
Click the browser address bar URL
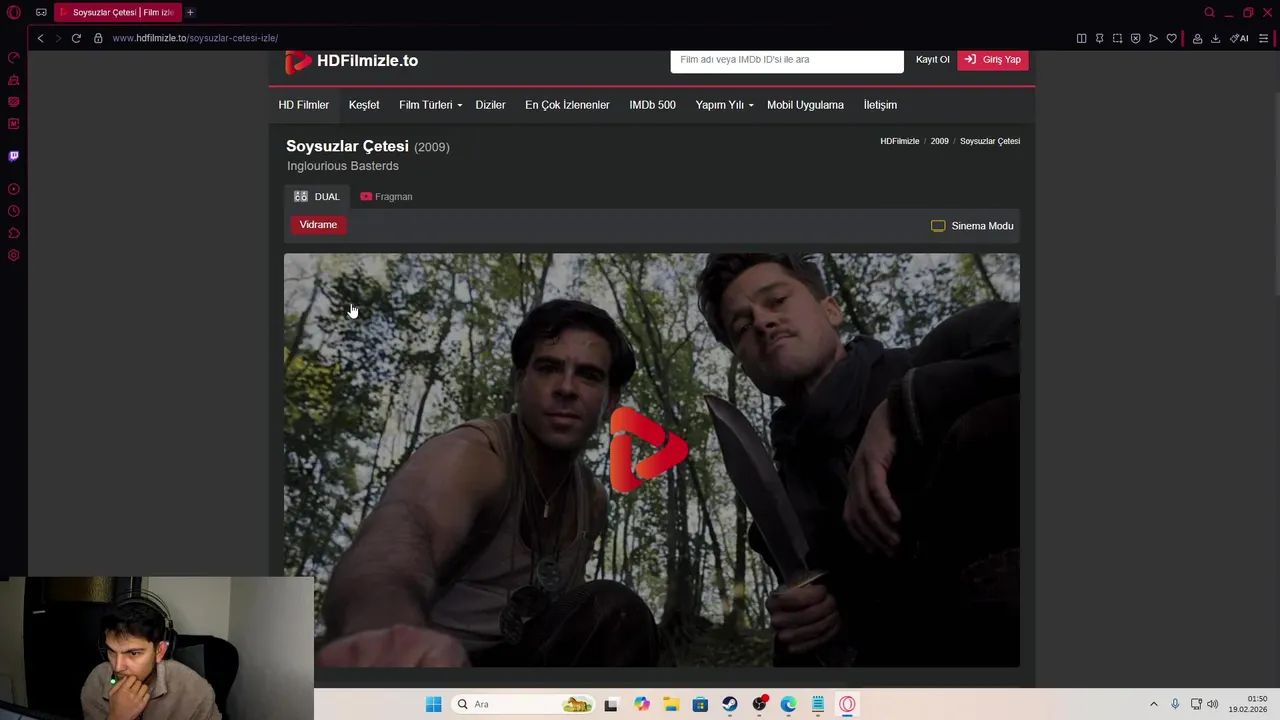195,38
